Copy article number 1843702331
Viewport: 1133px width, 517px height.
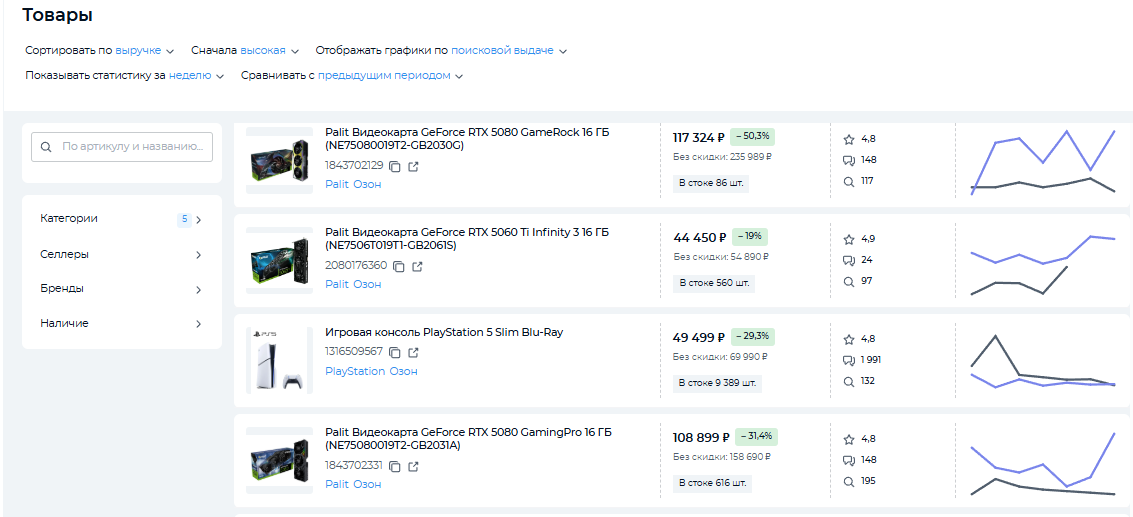395,466
